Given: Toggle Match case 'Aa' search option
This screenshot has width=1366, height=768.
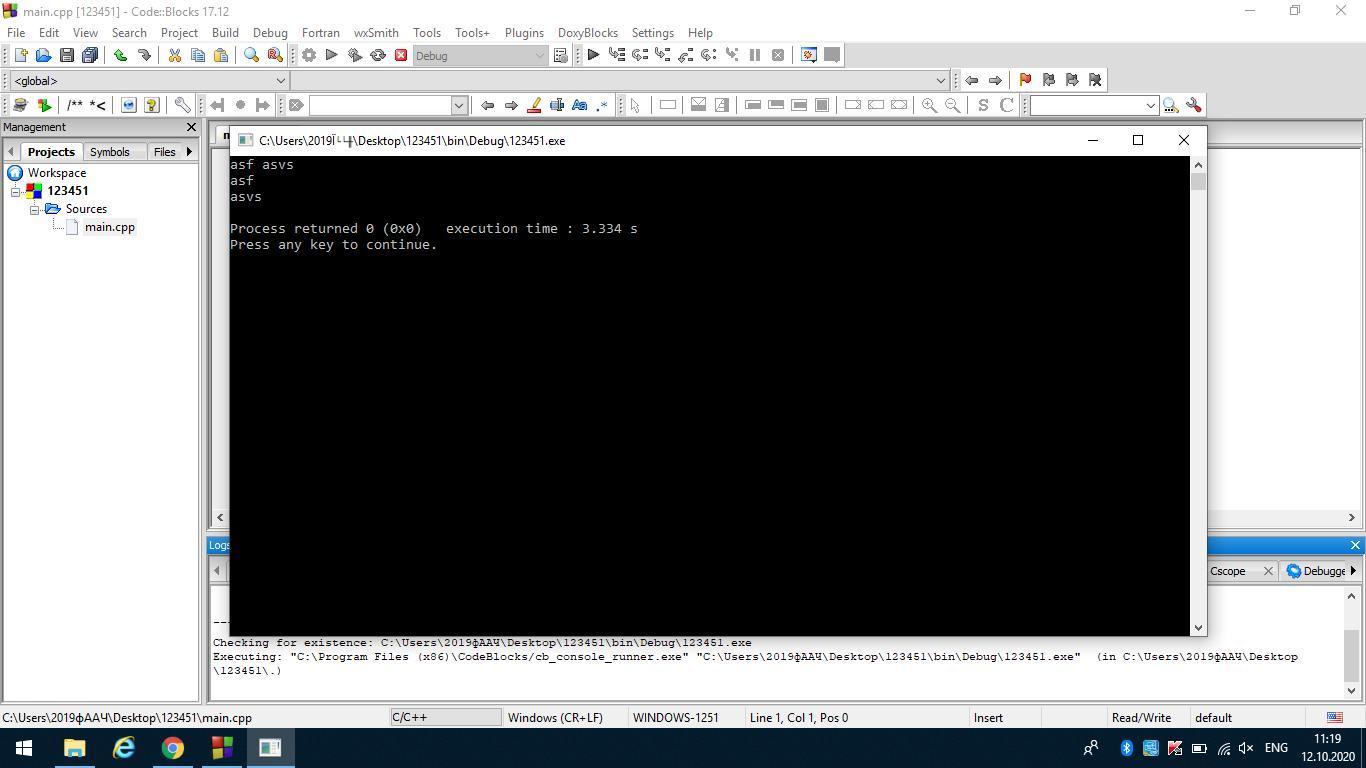Looking at the screenshot, I should (x=579, y=105).
